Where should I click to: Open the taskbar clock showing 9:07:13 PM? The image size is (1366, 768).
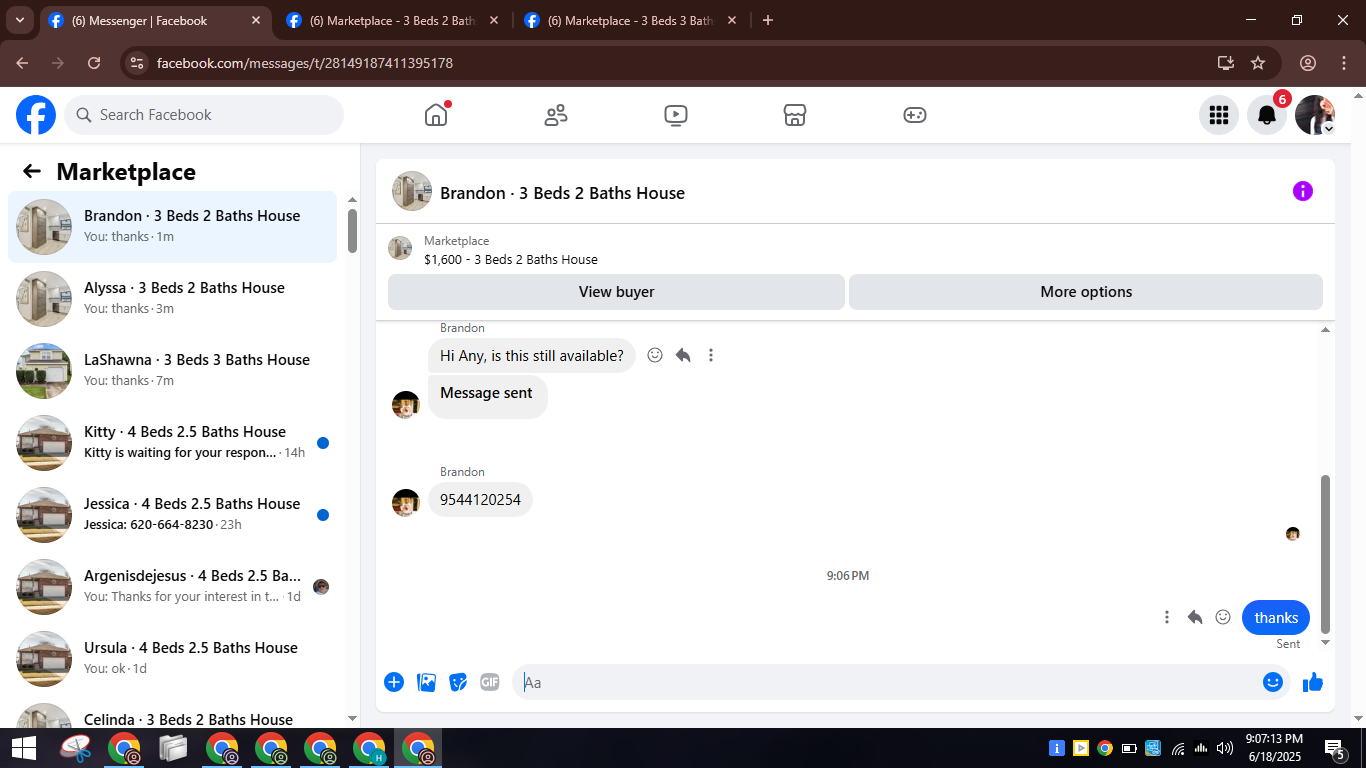coord(1274,747)
